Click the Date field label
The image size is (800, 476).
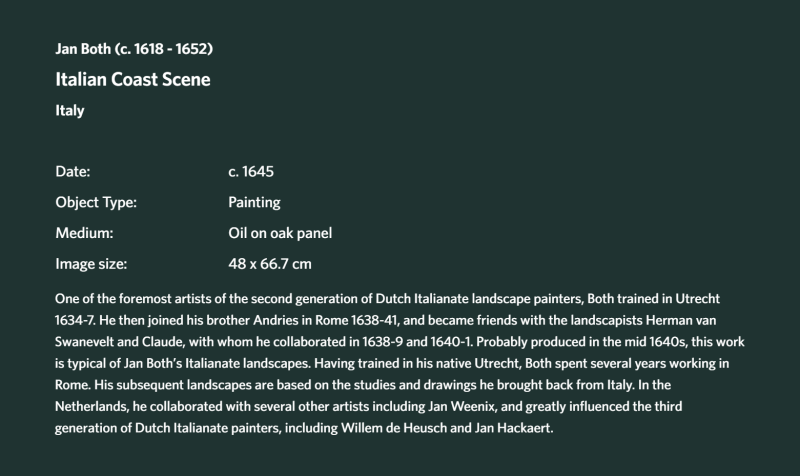[x=72, y=171]
